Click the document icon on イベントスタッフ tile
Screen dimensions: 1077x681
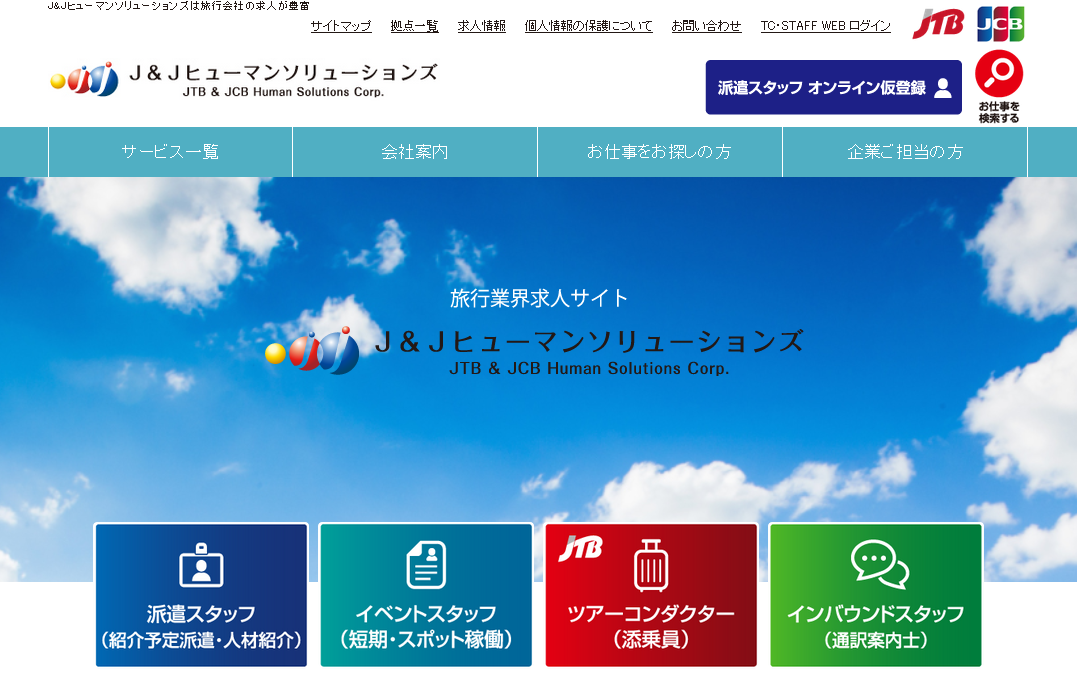427,565
